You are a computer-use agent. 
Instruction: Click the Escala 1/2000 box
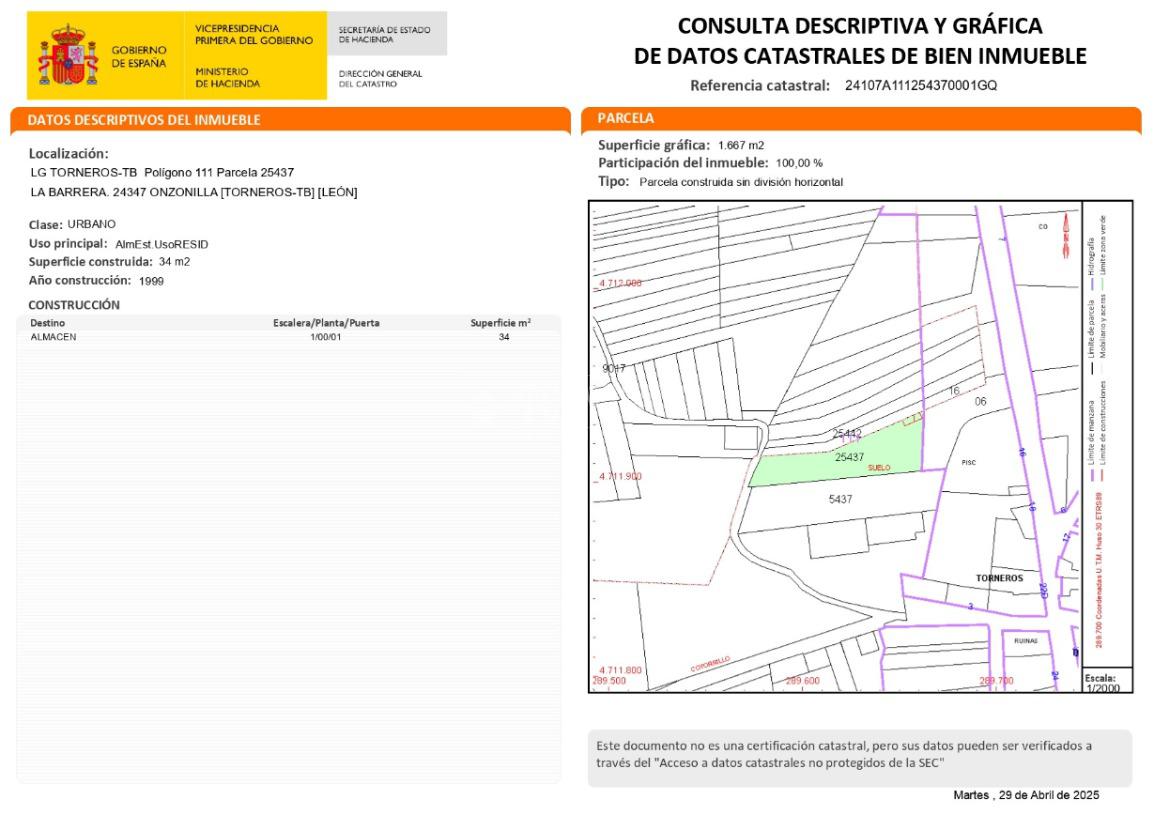point(1107,681)
